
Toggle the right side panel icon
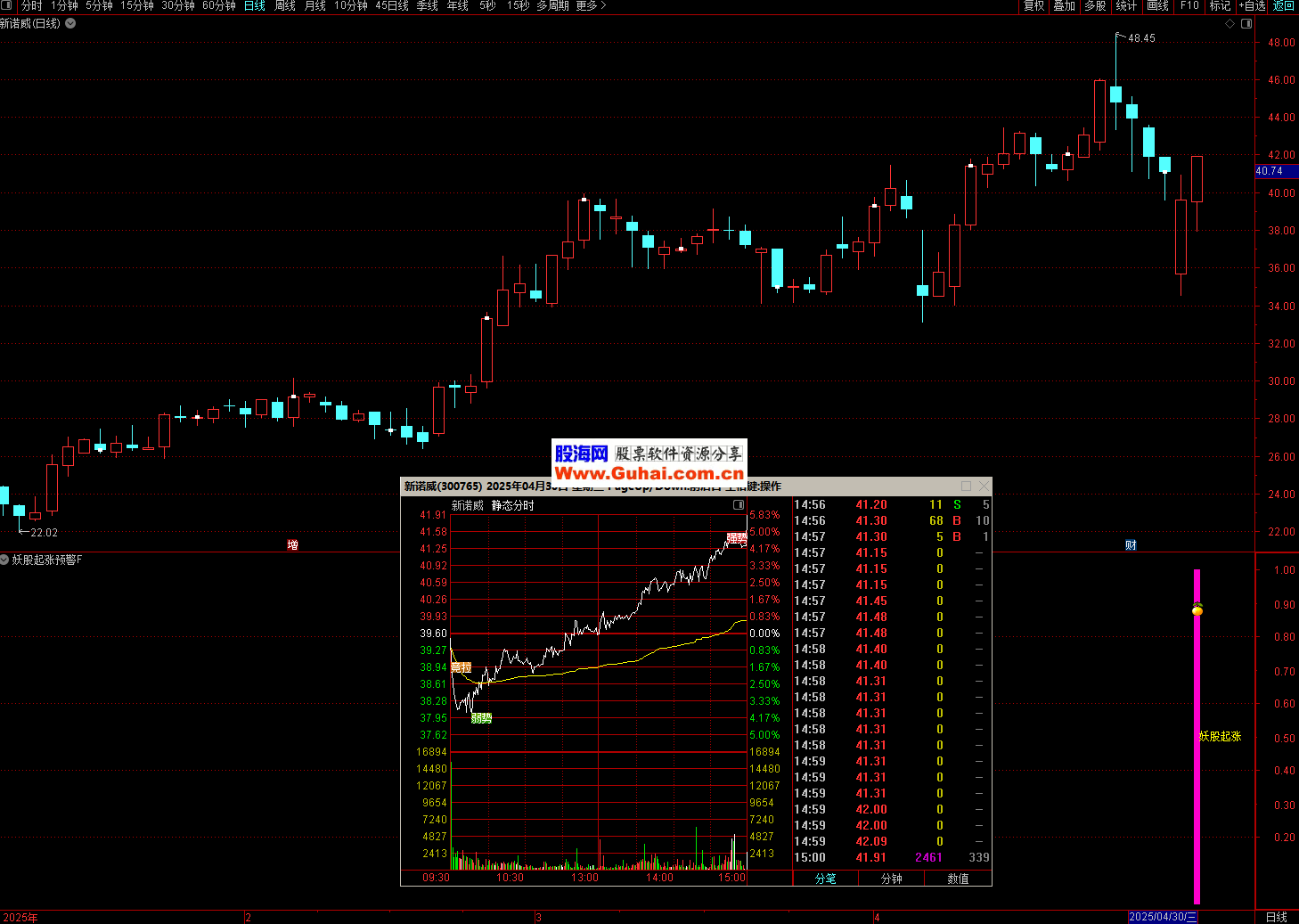(1246, 24)
